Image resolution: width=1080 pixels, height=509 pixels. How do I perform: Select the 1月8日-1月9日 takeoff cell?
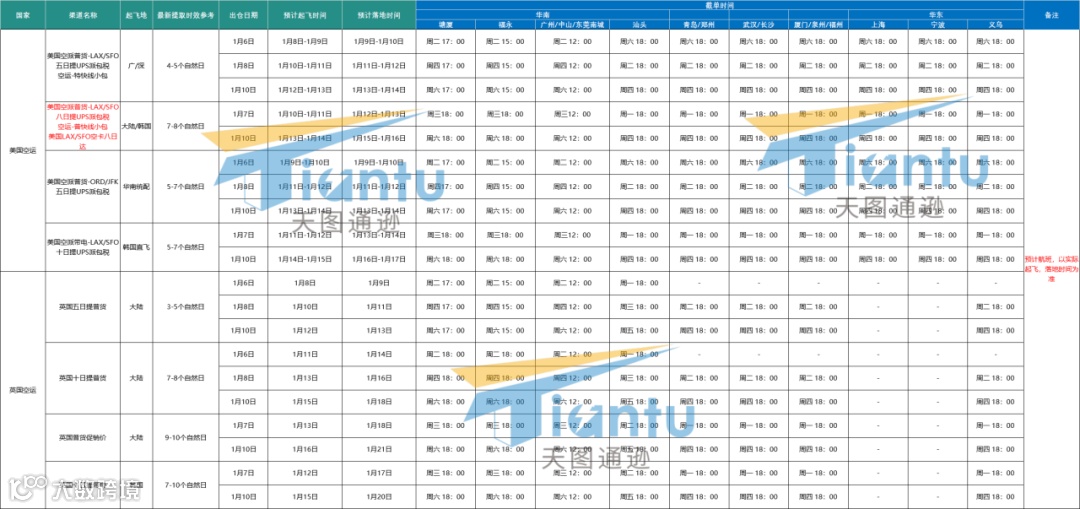tap(304, 42)
